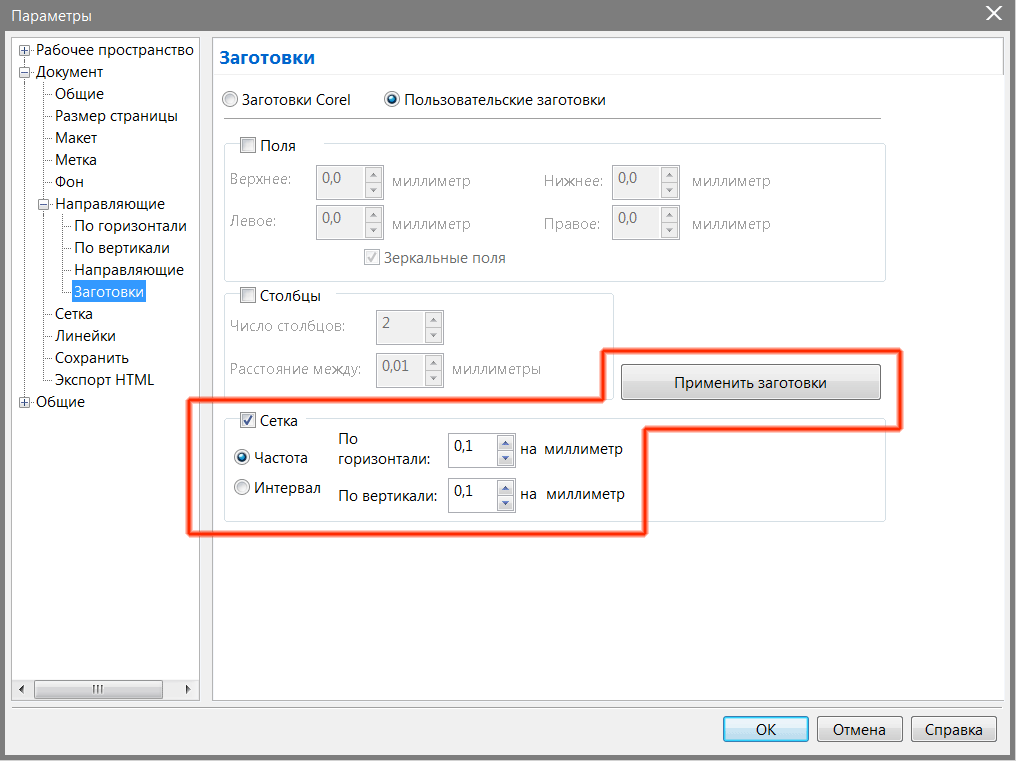
Task: Select Сохранить tree item
Action: pyautogui.click(x=91, y=358)
